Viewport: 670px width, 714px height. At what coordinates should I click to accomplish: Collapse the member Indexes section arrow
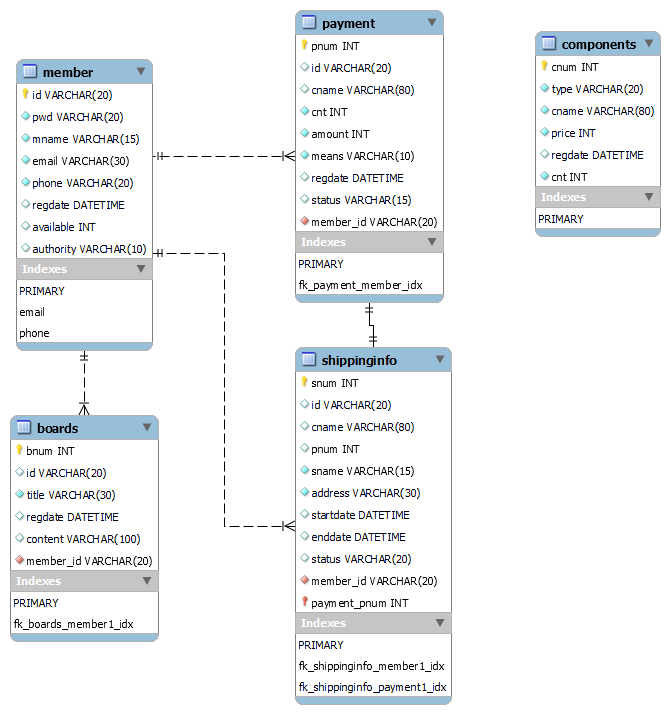141,269
